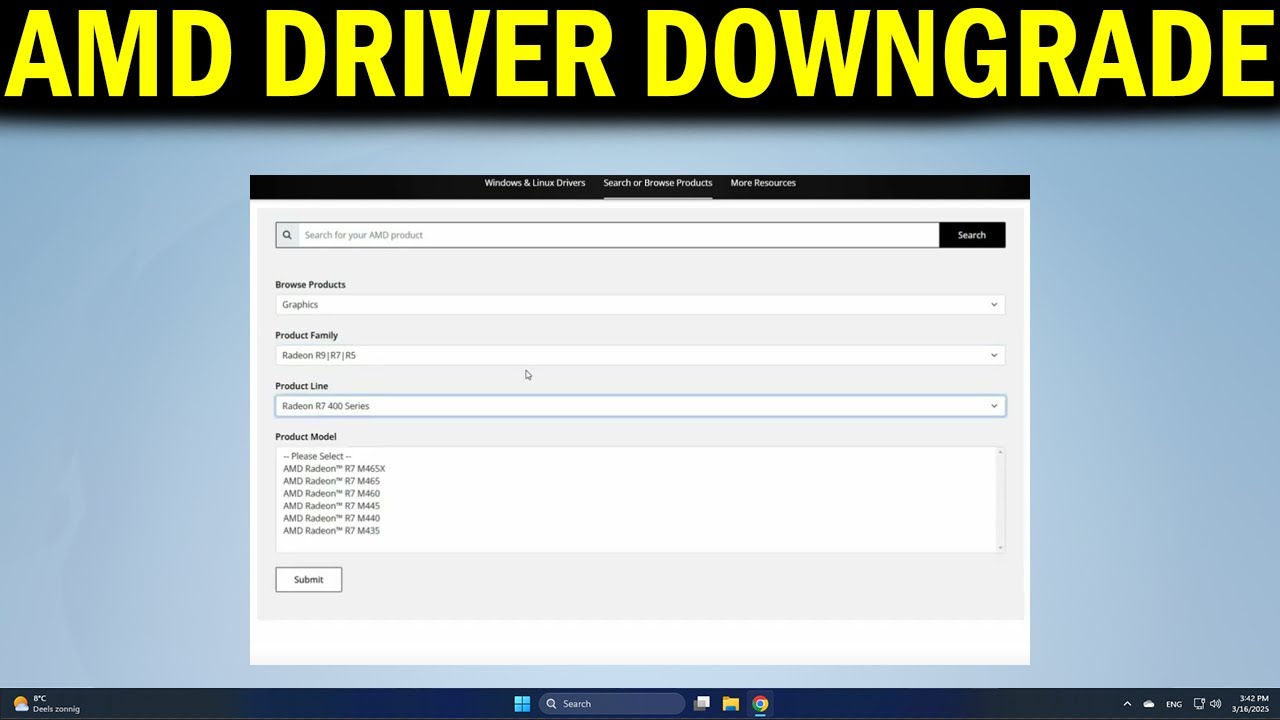The image size is (1280, 720).
Task: Click the magnifier icon in AMD search bar
Action: click(287, 235)
